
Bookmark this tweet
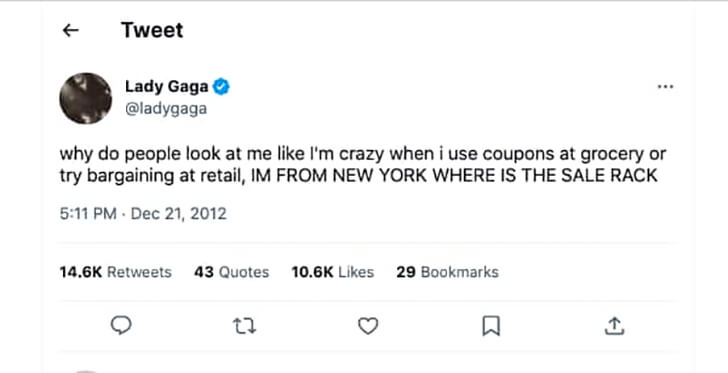(491, 326)
